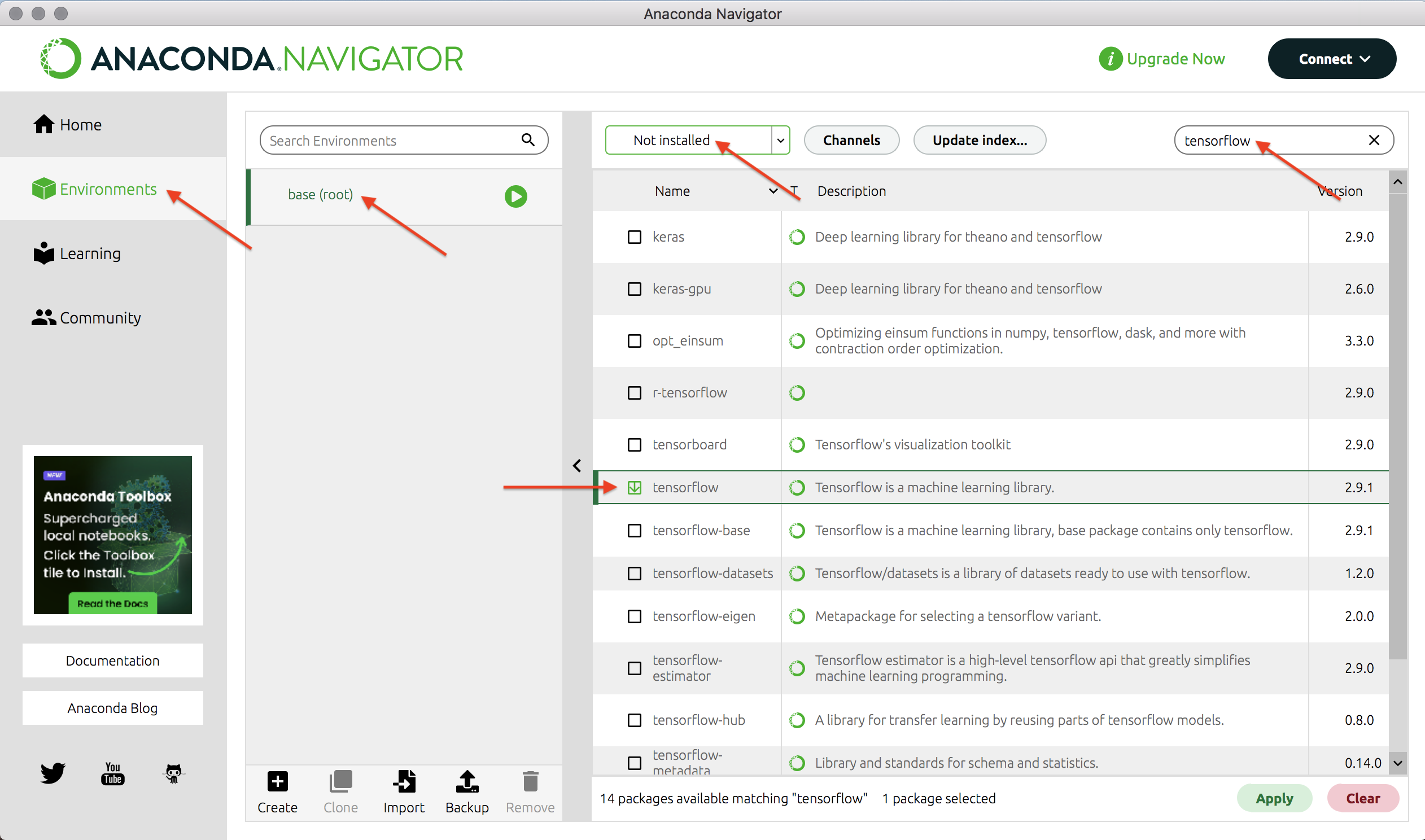Expand the Connect dropdown button

1332,59
